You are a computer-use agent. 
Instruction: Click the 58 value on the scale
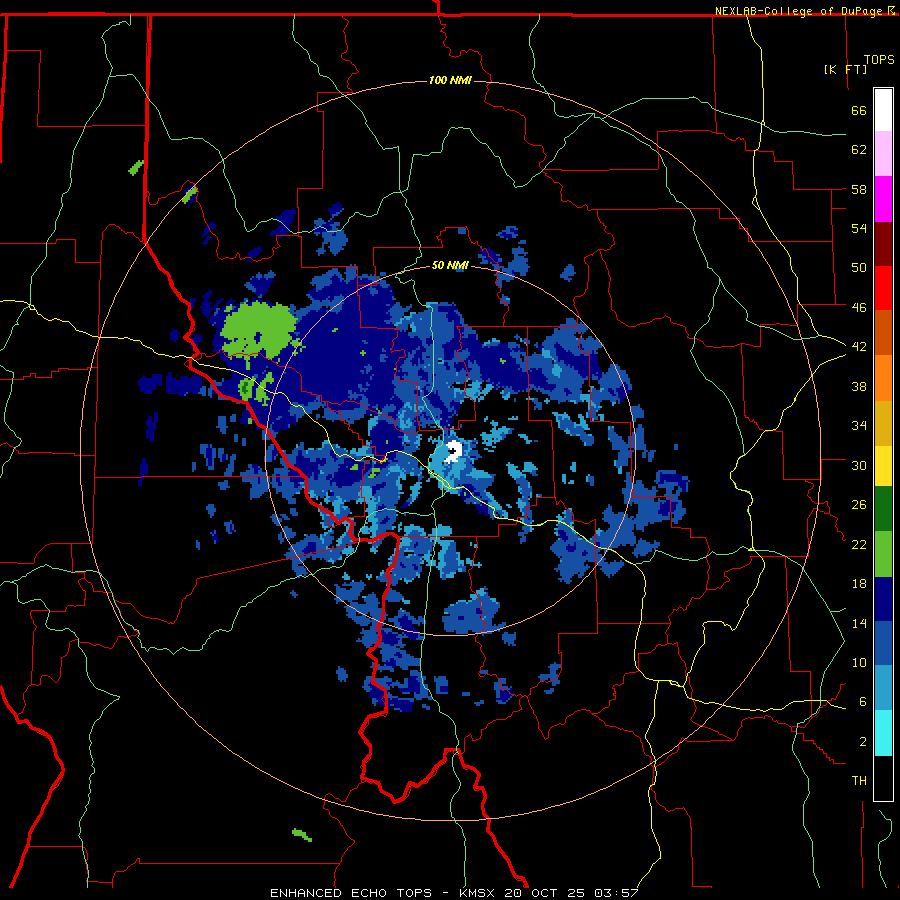pos(859,189)
